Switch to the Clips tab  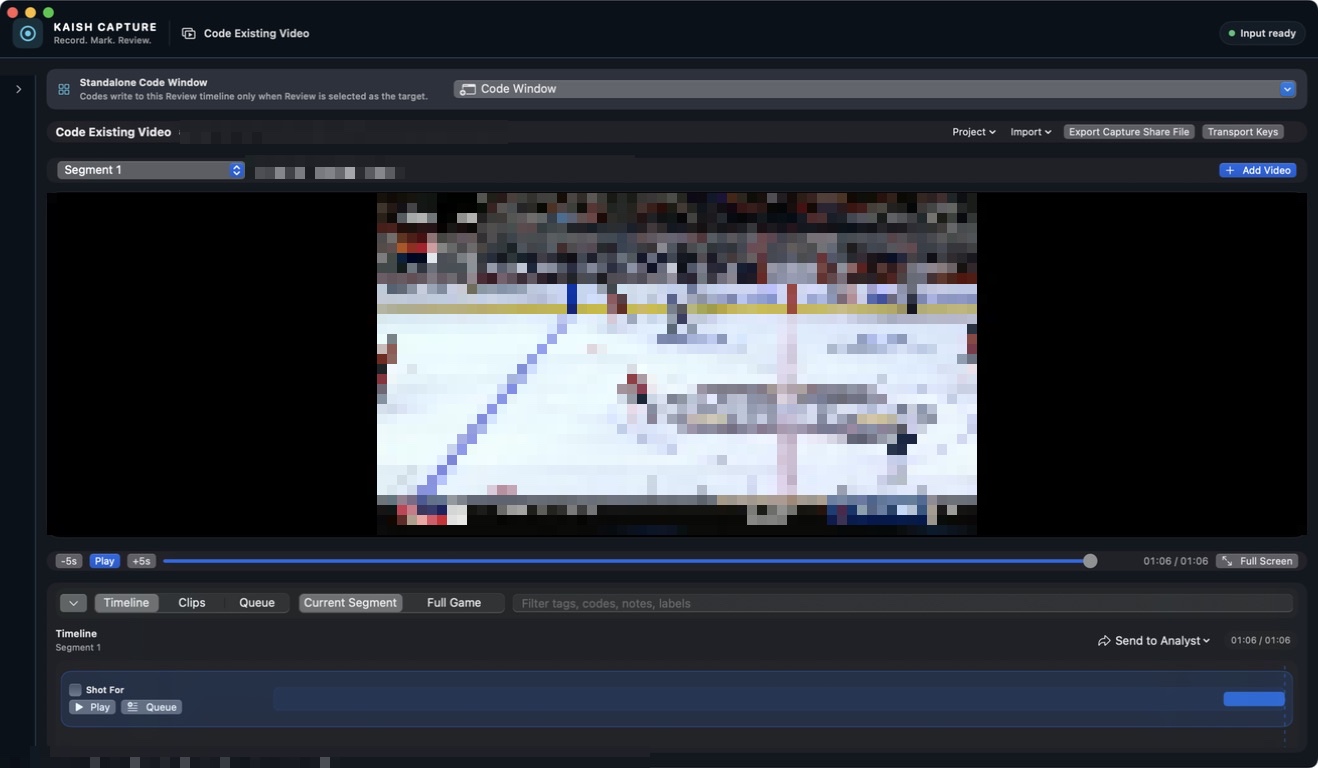192,603
